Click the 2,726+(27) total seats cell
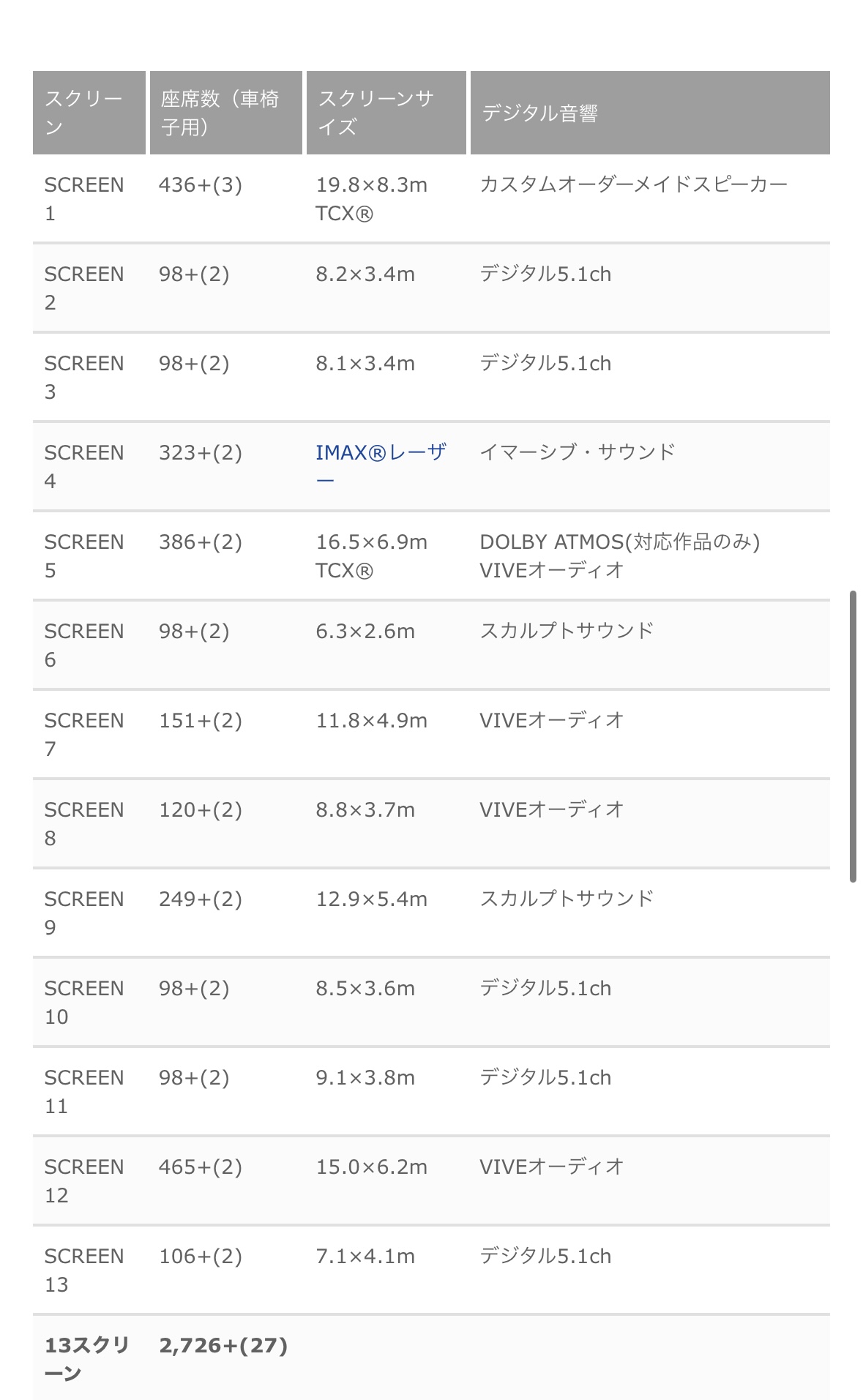Viewport: 863px width, 1400px height. pos(223,1345)
